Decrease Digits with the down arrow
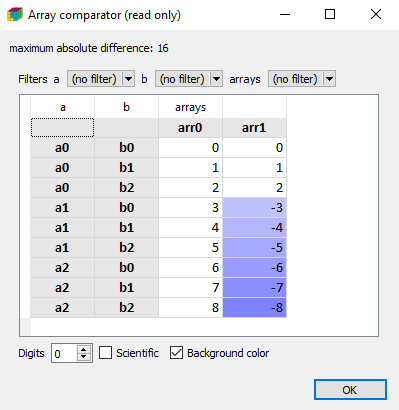399x410 pixels. pos(84,357)
